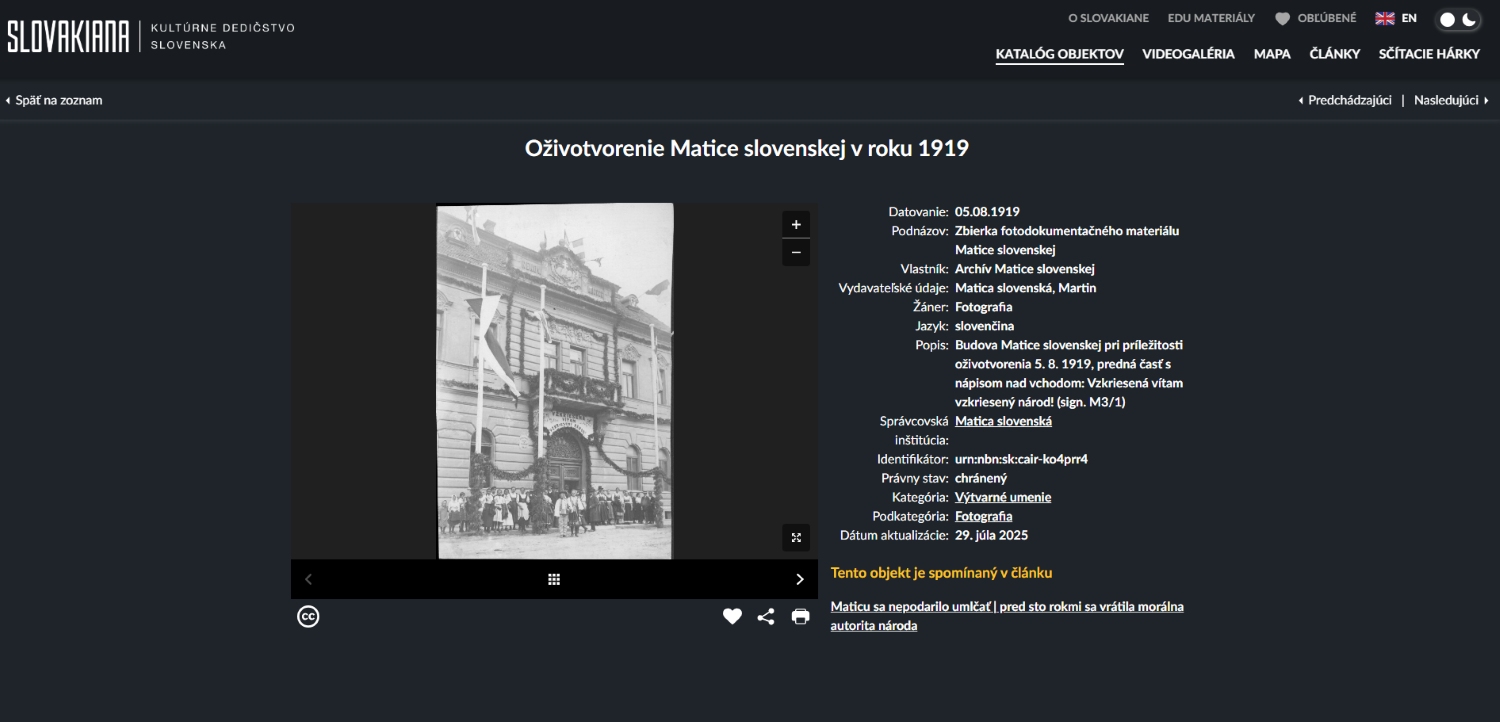Open the thumbnail grid view icon
Image resolution: width=1500 pixels, height=722 pixels.
click(x=554, y=579)
